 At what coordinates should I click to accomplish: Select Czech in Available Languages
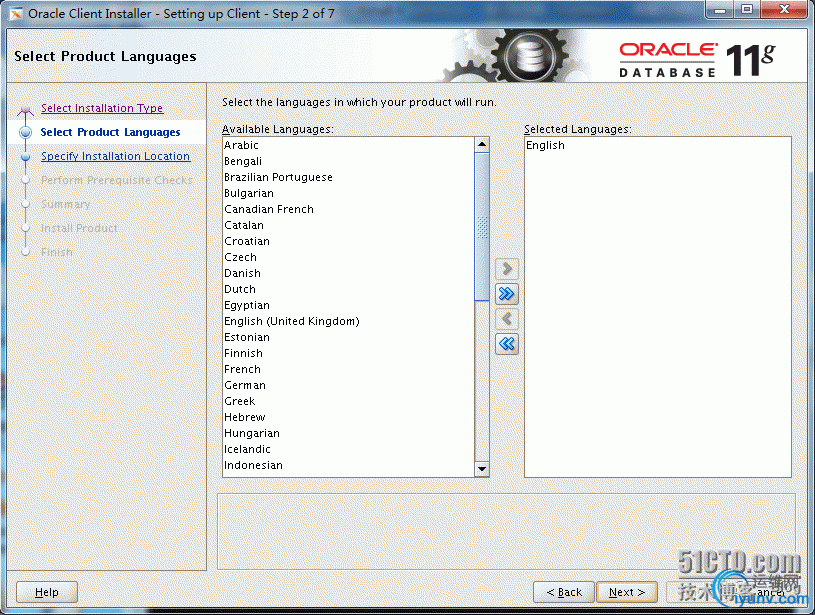tap(348, 257)
